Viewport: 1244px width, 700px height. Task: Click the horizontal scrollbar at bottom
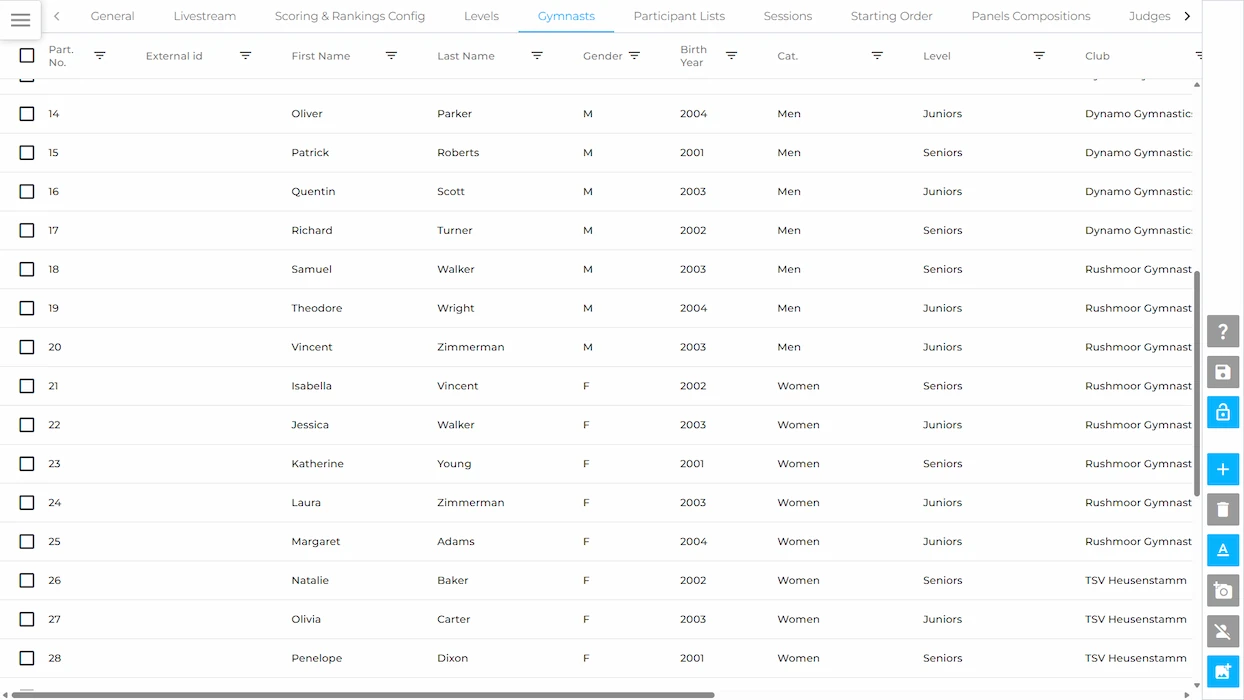click(360, 695)
